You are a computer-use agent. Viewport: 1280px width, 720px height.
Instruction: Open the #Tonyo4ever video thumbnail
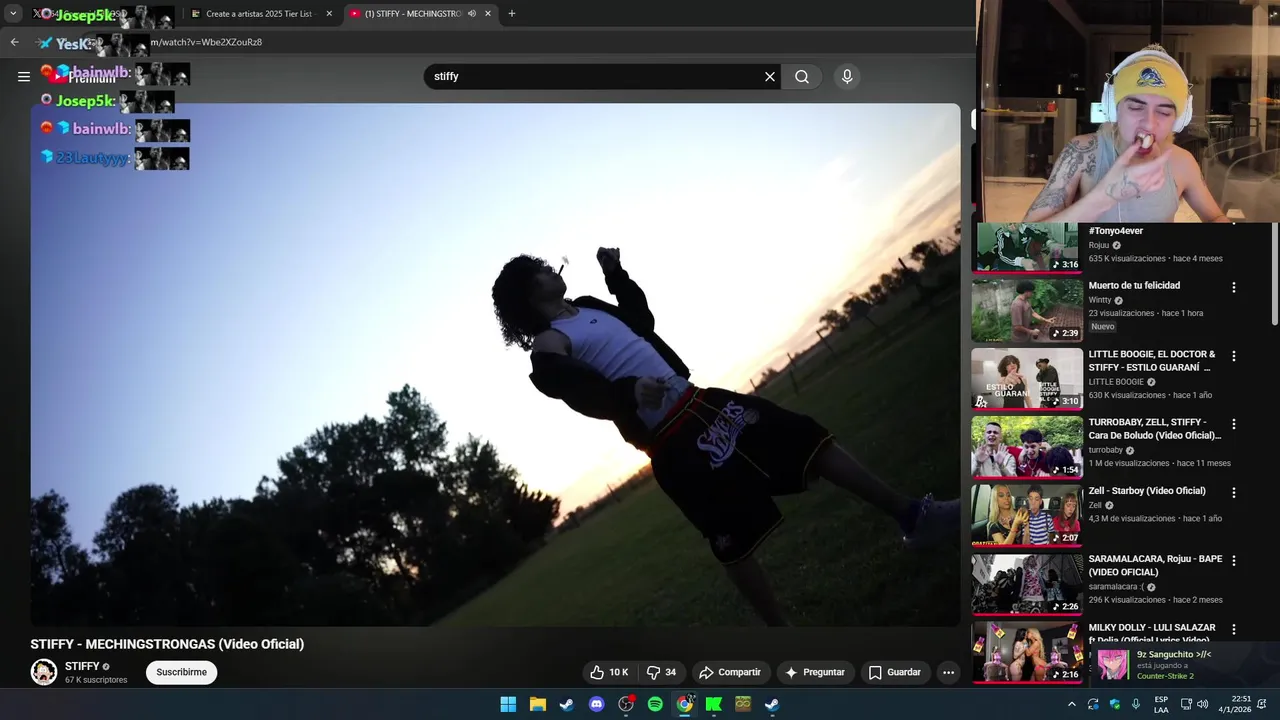pos(1027,247)
